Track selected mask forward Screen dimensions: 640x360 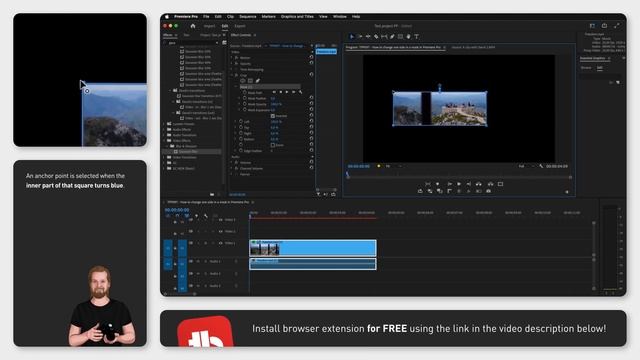[287, 92]
